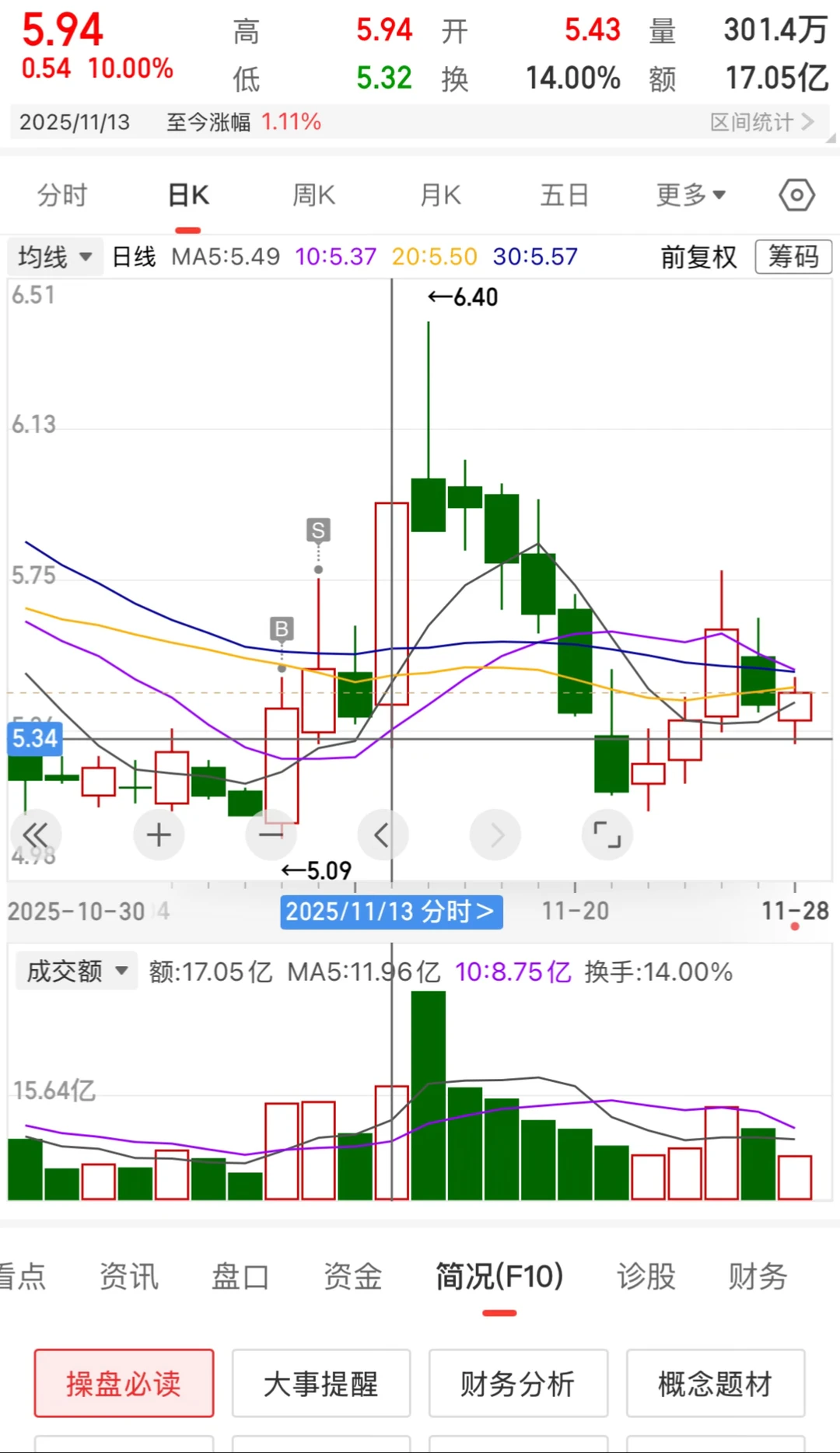Switch to 诊股 diagnosis tab
Screen dimensions: 840x1453
[646, 1276]
